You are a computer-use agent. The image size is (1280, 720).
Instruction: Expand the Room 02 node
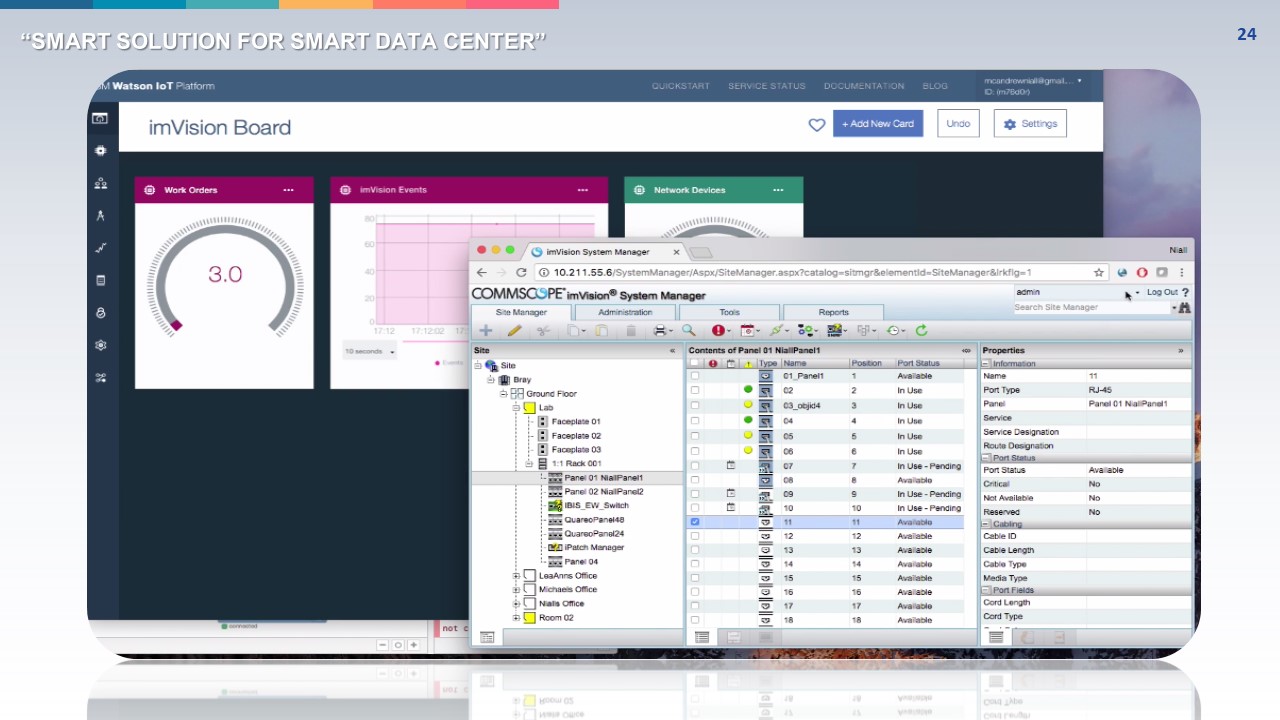[x=516, y=618]
